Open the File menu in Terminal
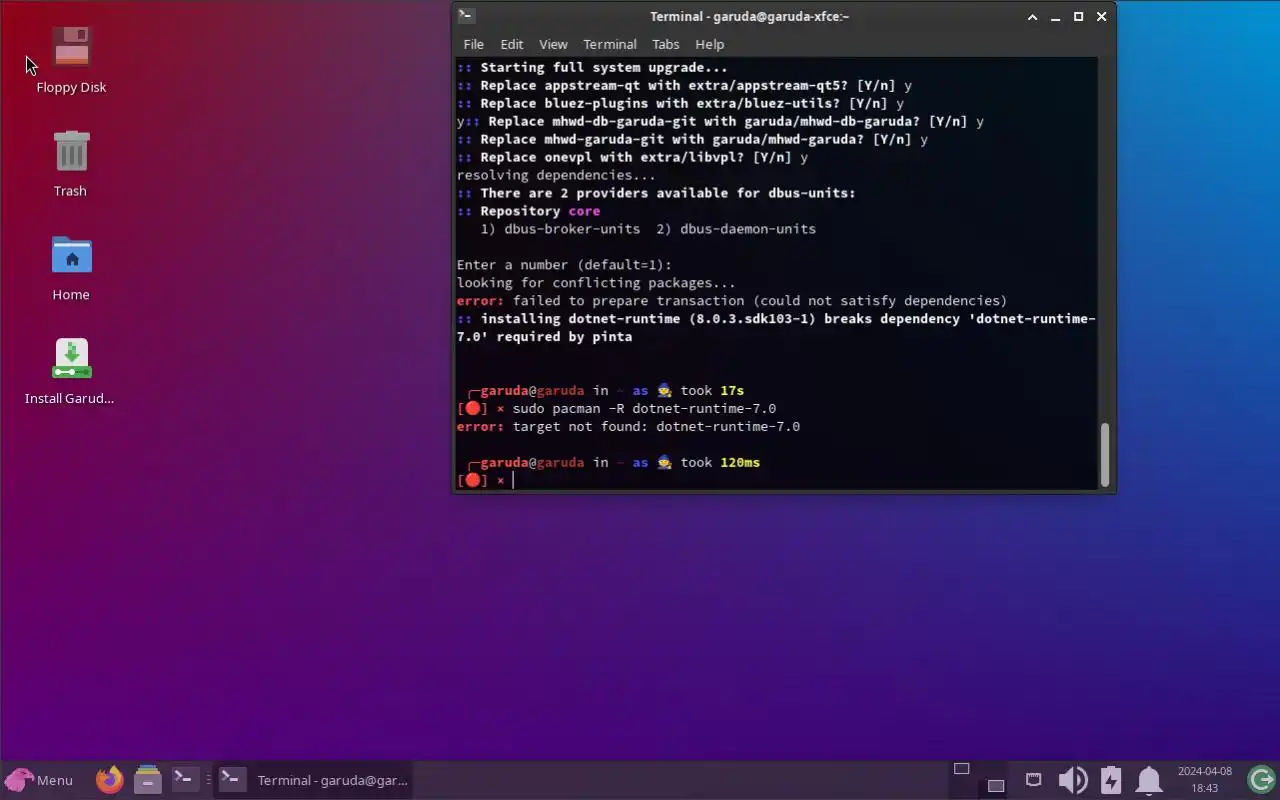The height and width of the screenshot is (800, 1280). [473, 44]
